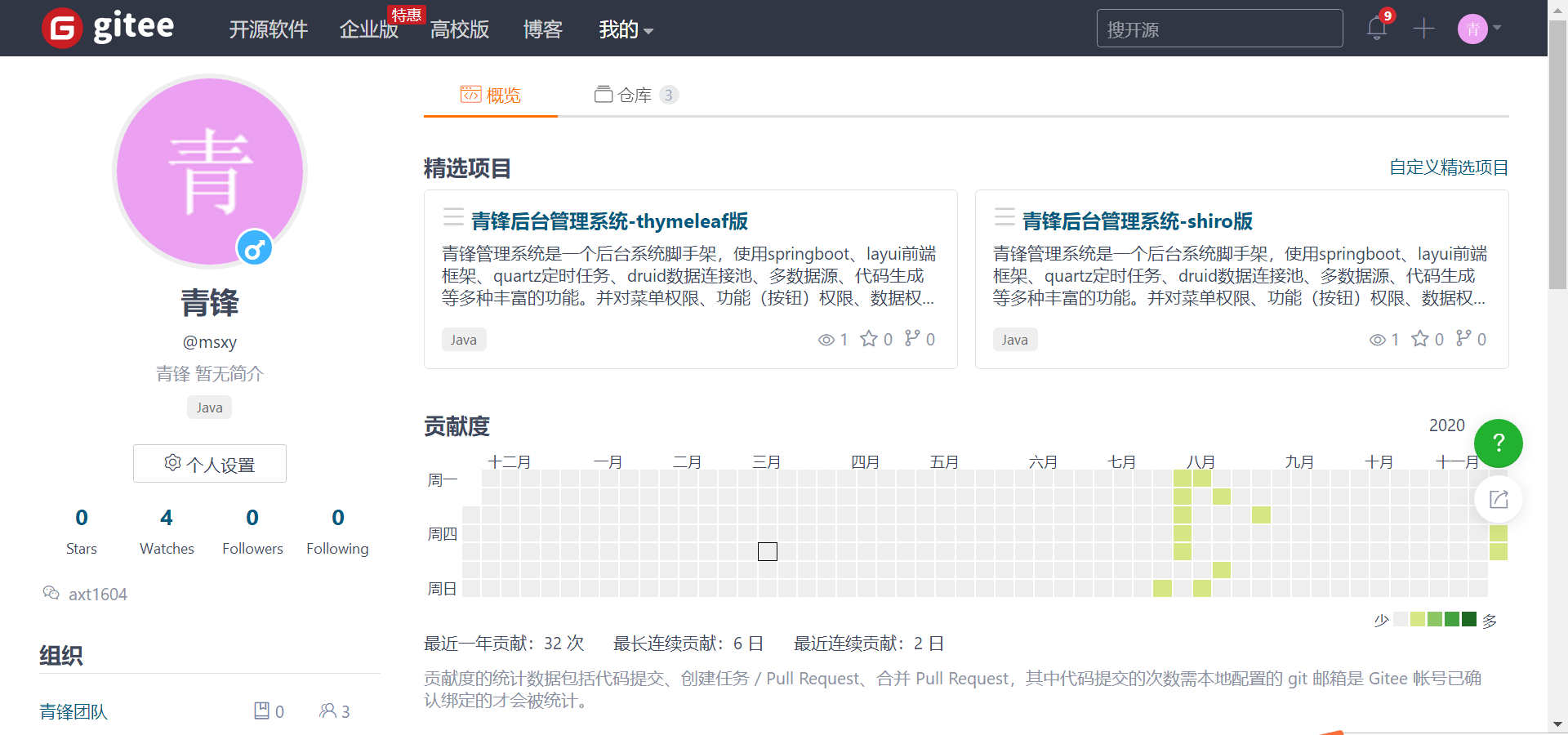Open 青锋后台管理系统-thymeleaf版 project

[609, 221]
